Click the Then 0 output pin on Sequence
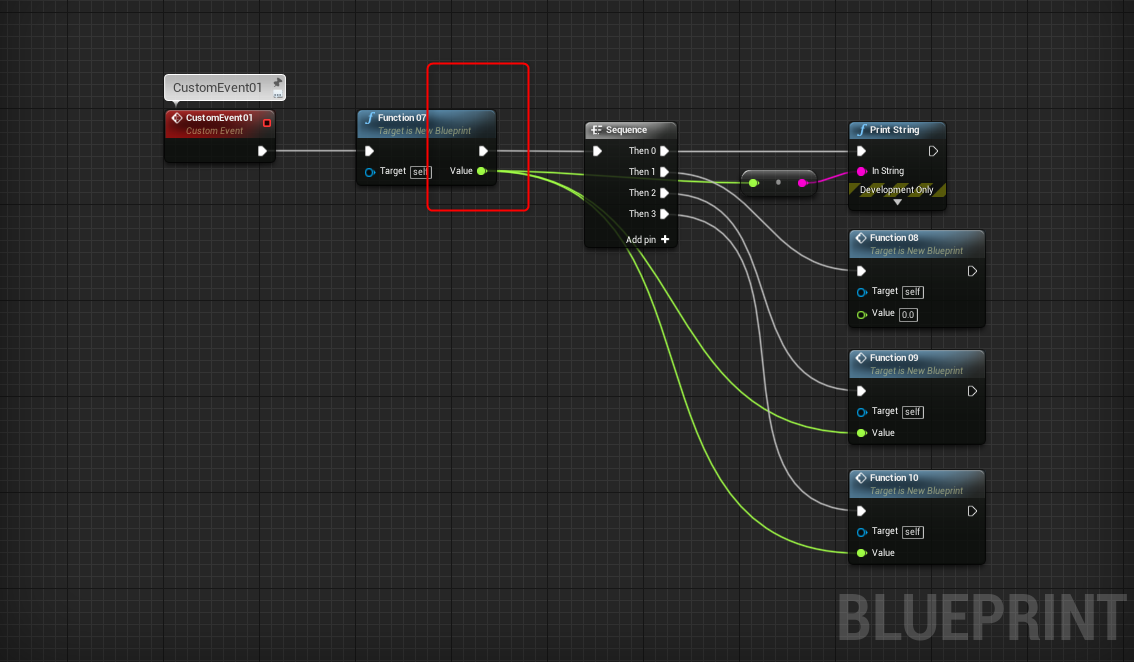Image resolution: width=1134 pixels, height=662 pixels. (665, 151)
